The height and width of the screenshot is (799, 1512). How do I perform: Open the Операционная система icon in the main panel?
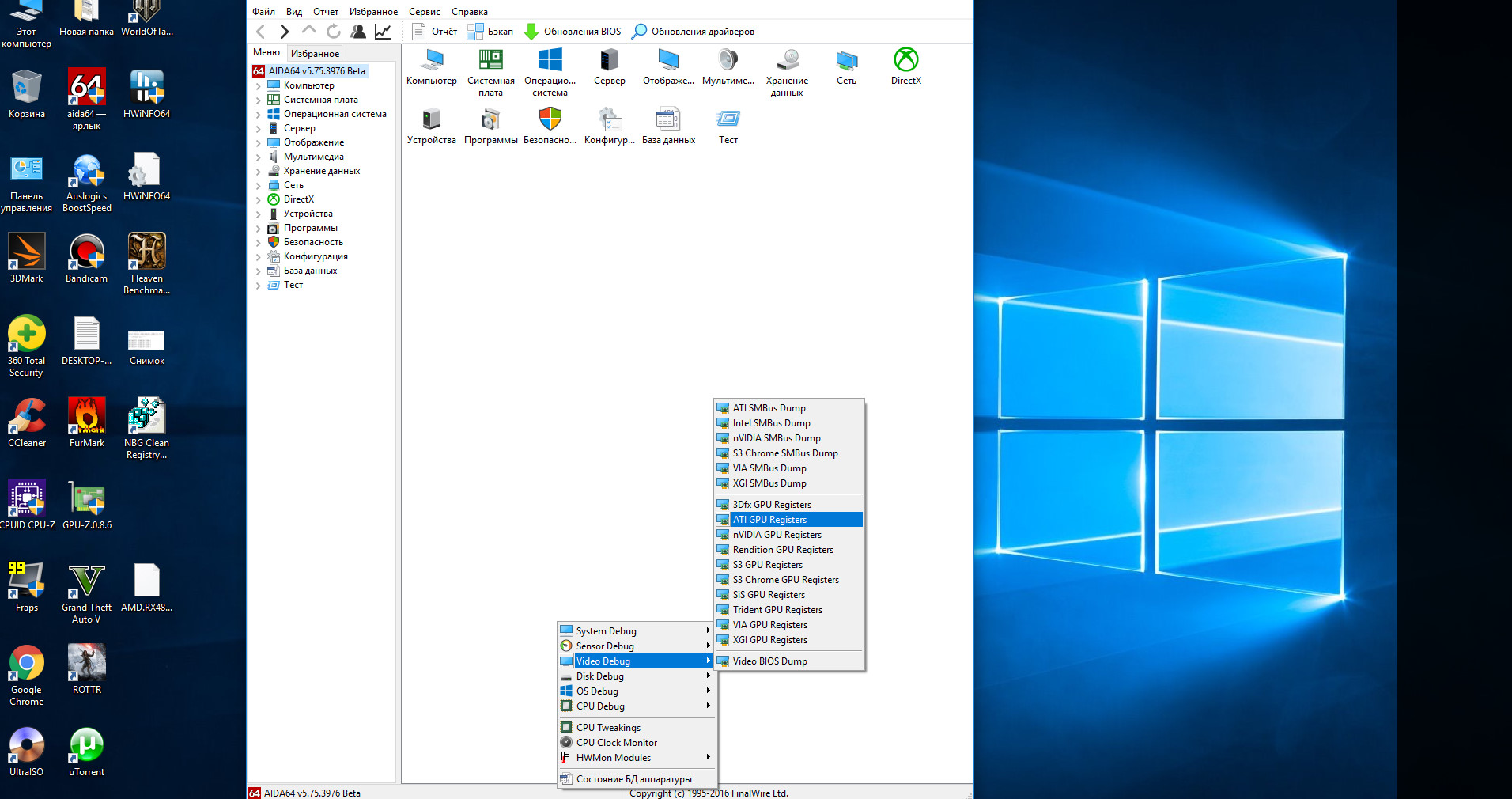point(550,73)
